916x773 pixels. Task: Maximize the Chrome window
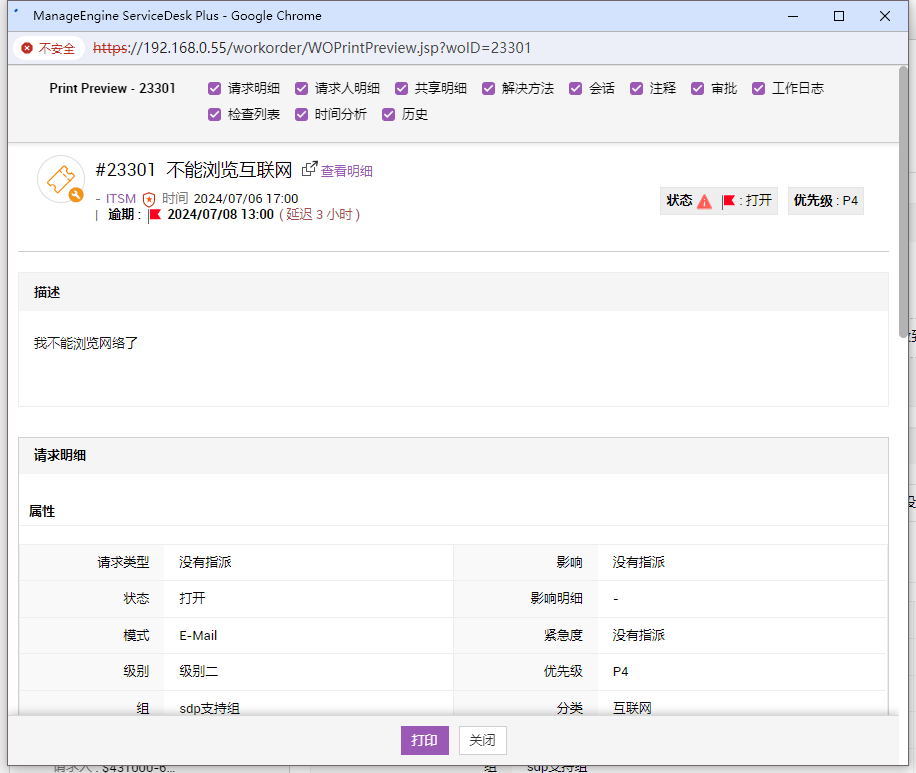click(838, 16)
